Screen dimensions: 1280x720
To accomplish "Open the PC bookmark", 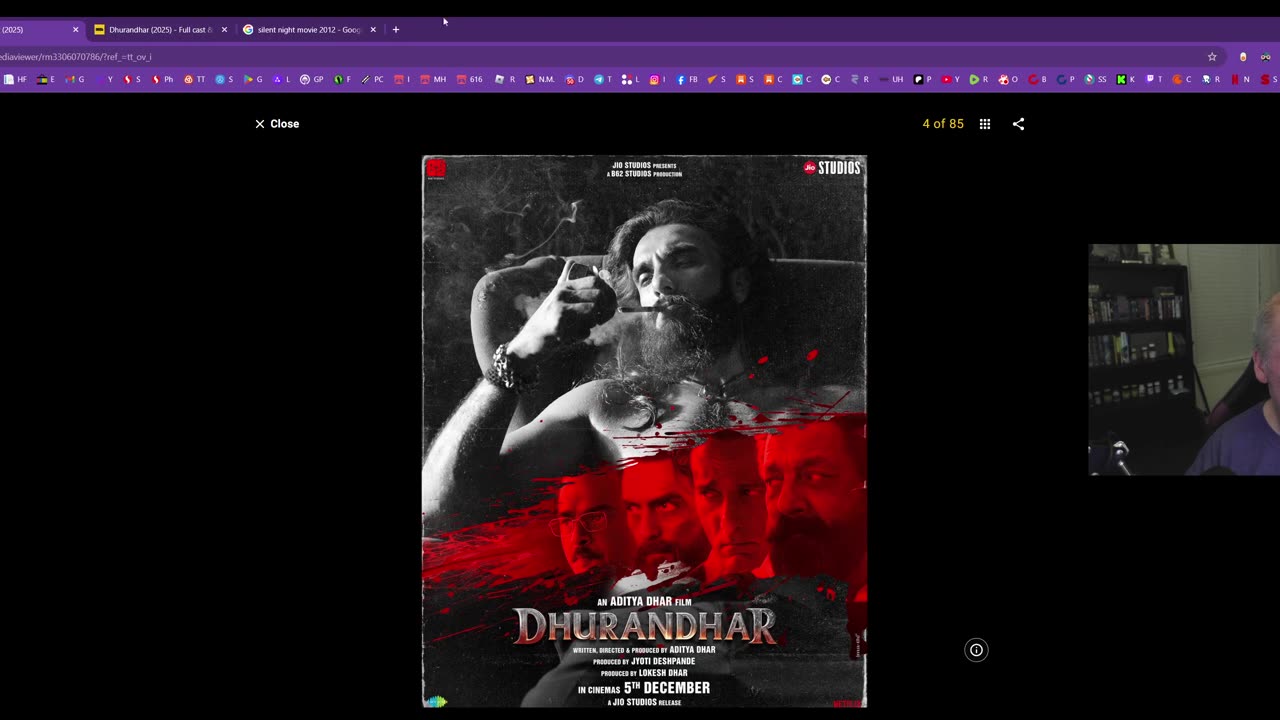I will [373, 79].
